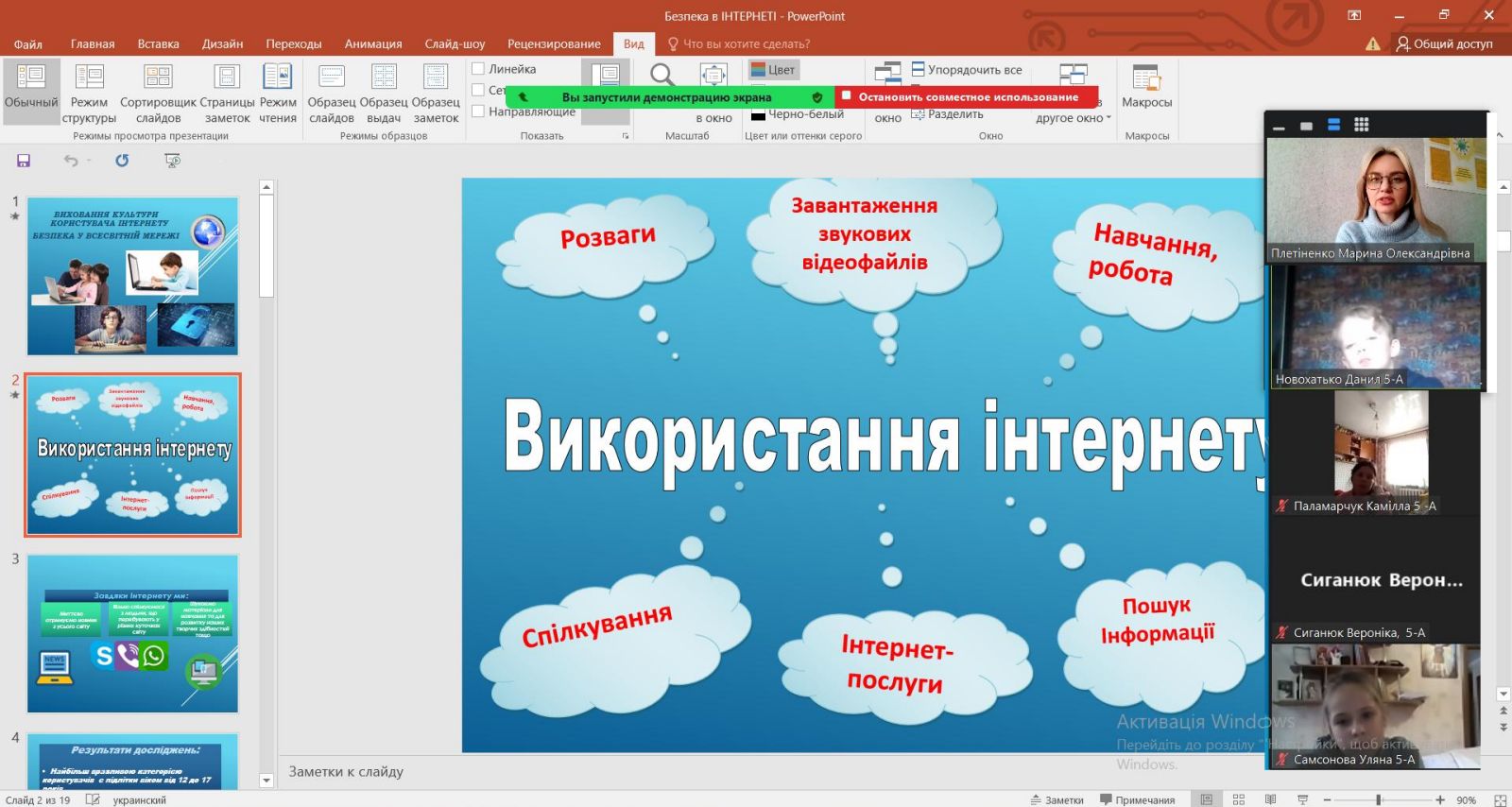This screenshot has height=807, width=1512.
Task: Open the Анимация ribbon tab
Action: click(372, 43)
